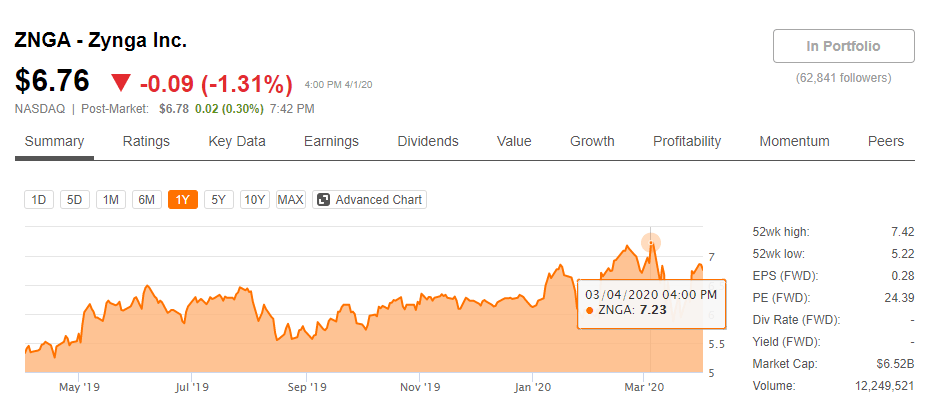Click the 0.02 (0.30%) post-market change
927x410 pixels.
coord(228,109)
